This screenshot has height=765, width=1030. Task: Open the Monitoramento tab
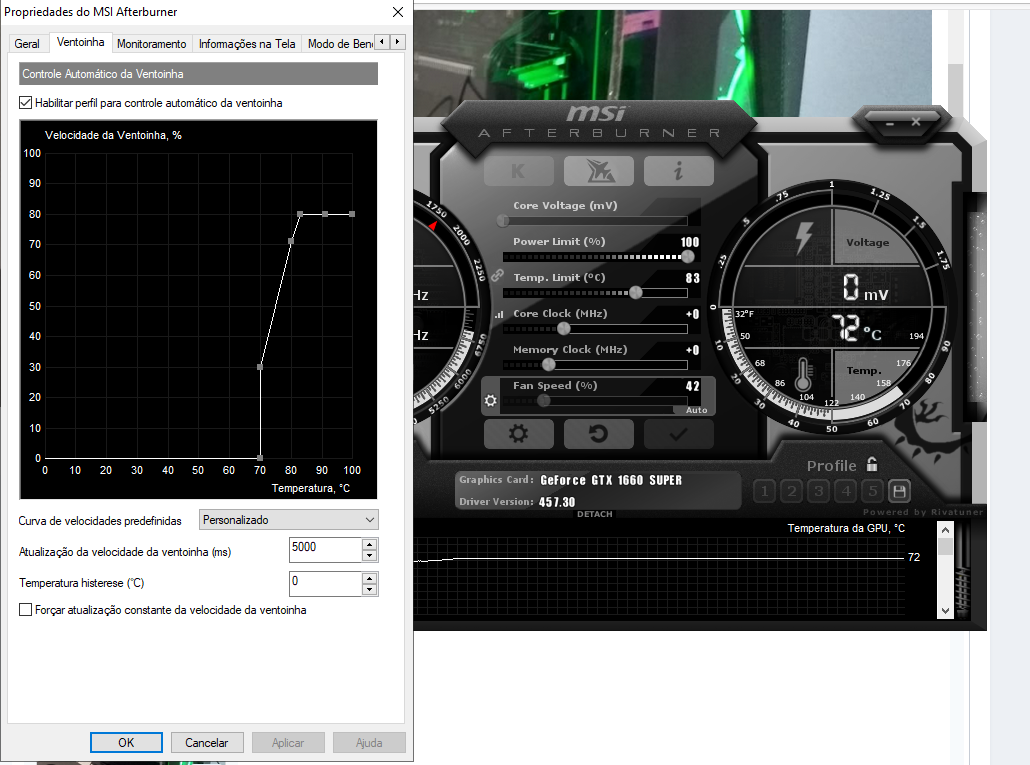point(151,44)
